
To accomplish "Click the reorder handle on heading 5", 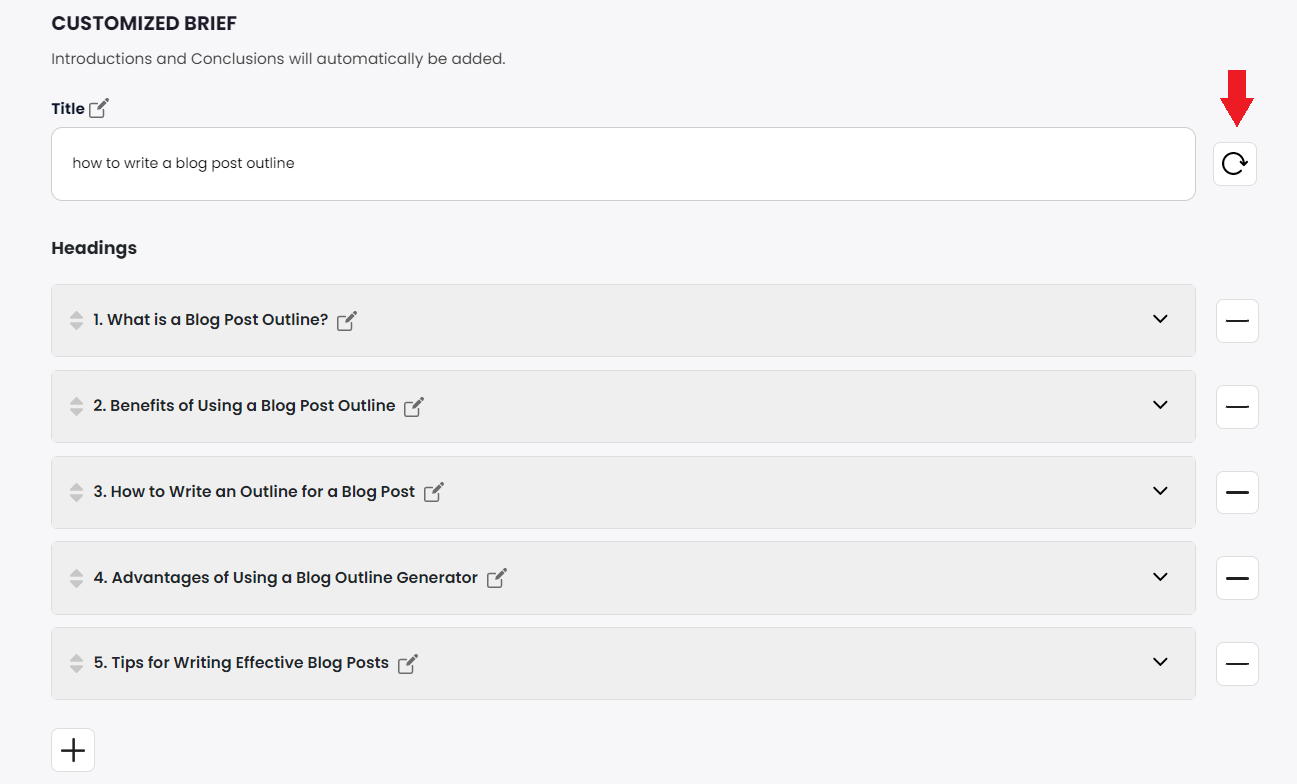I will pyautogui.click(x=76, y=664).
